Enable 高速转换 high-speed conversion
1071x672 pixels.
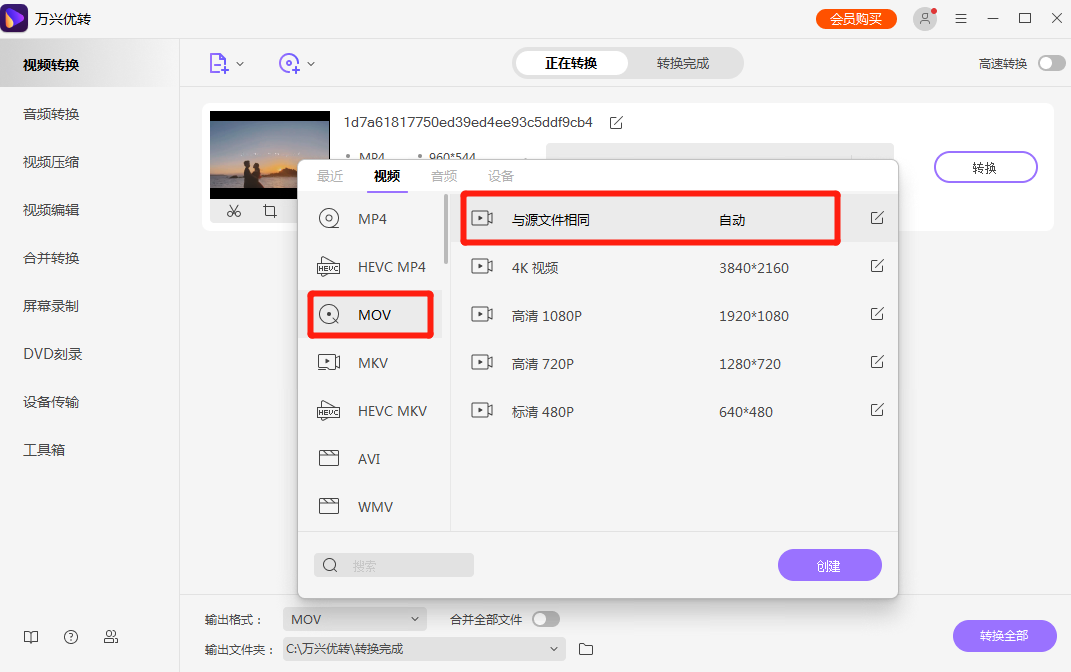[x=1050, y=62]
